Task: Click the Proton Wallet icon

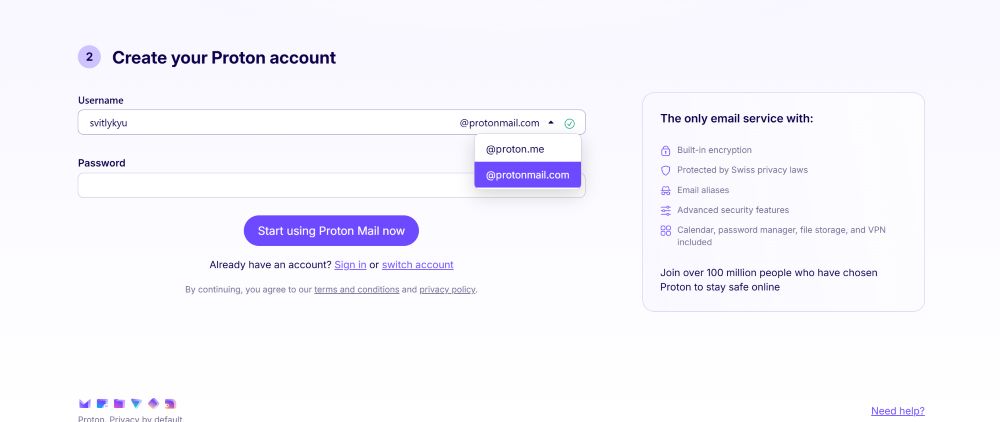Action: point(170,404)
